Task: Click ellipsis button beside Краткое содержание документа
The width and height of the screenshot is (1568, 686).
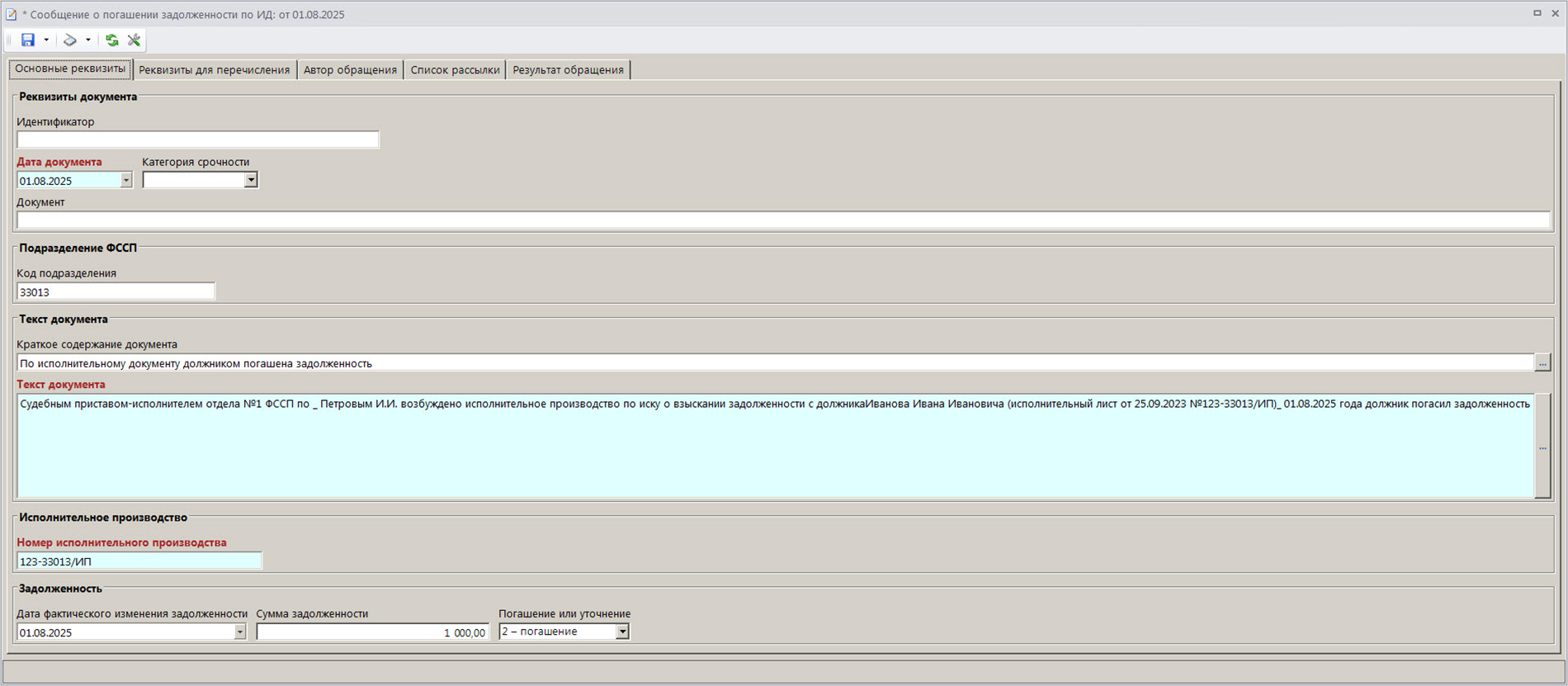Action: tap(1542, 363)
